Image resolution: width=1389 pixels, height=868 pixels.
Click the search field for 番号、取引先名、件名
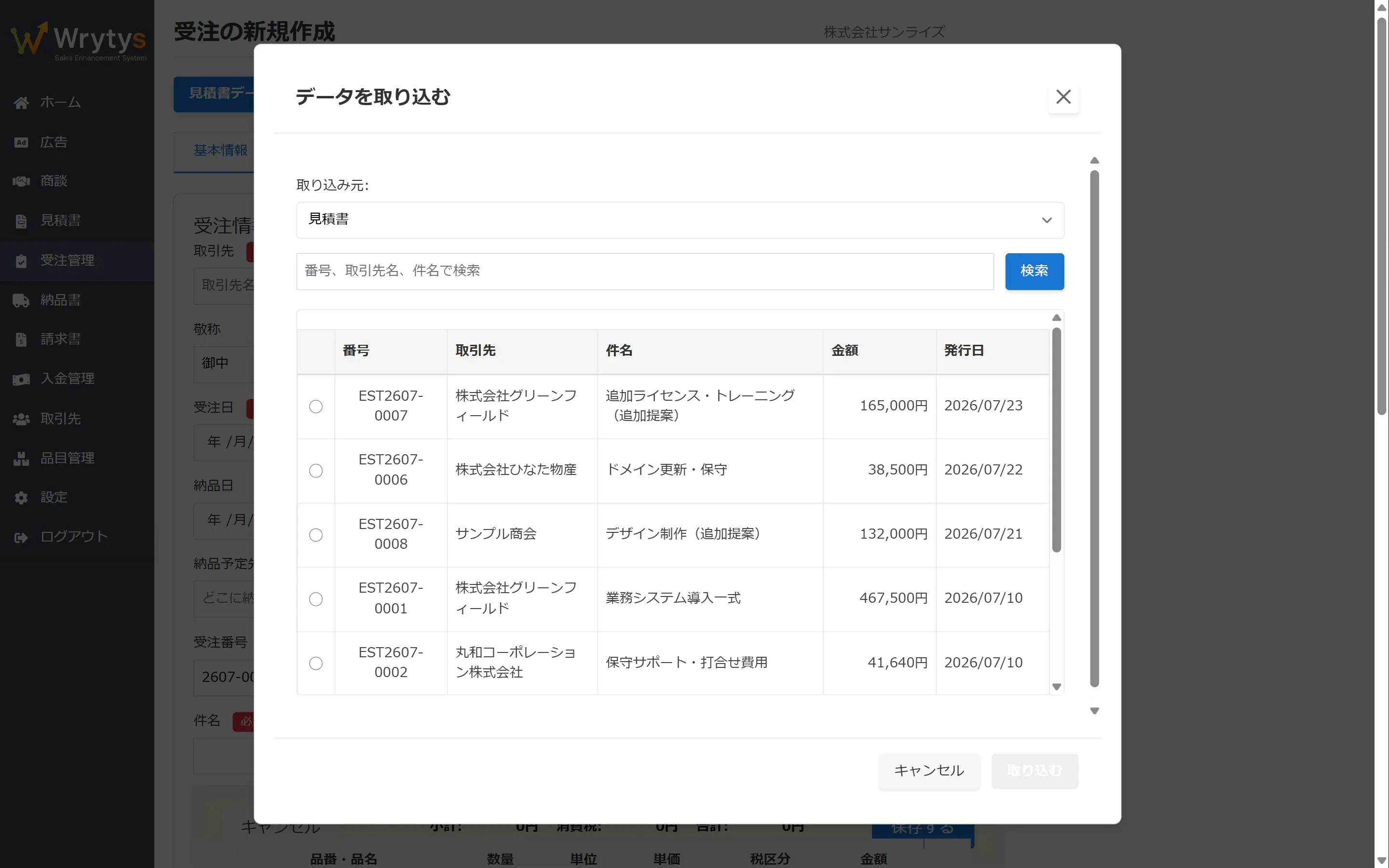click(x=644, y=271)
